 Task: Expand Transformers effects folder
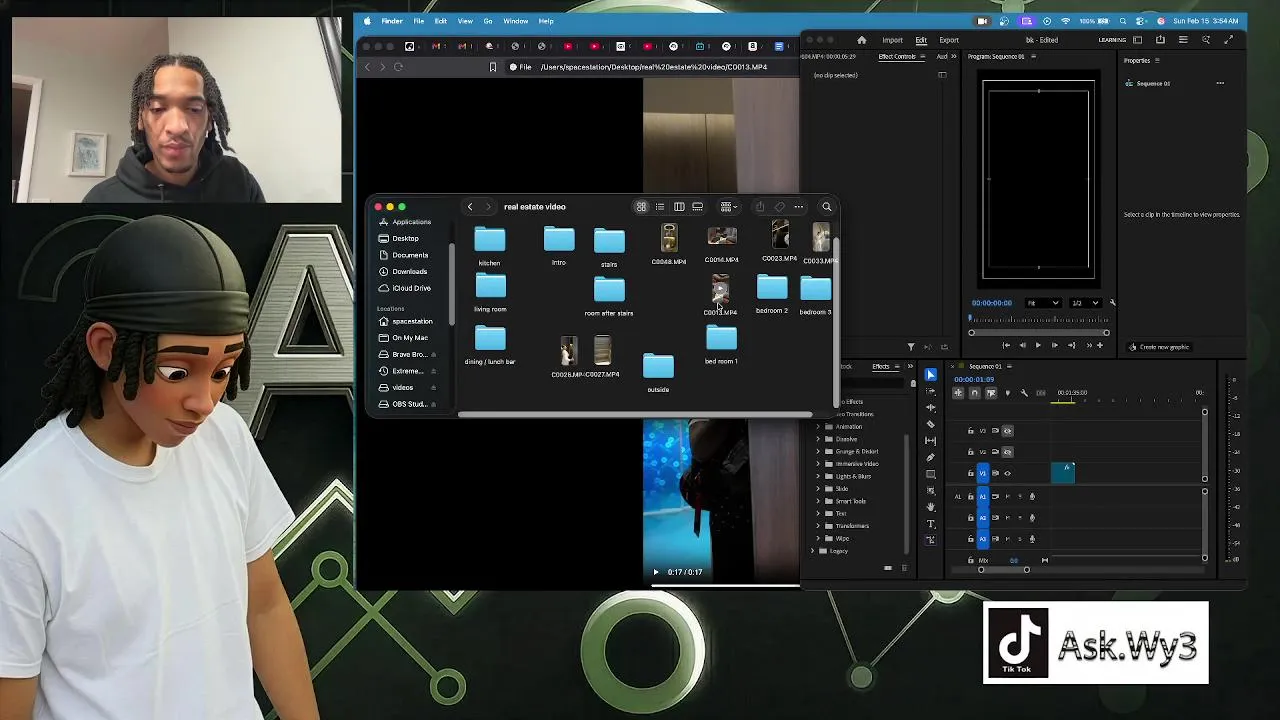(x=818, y=526)
